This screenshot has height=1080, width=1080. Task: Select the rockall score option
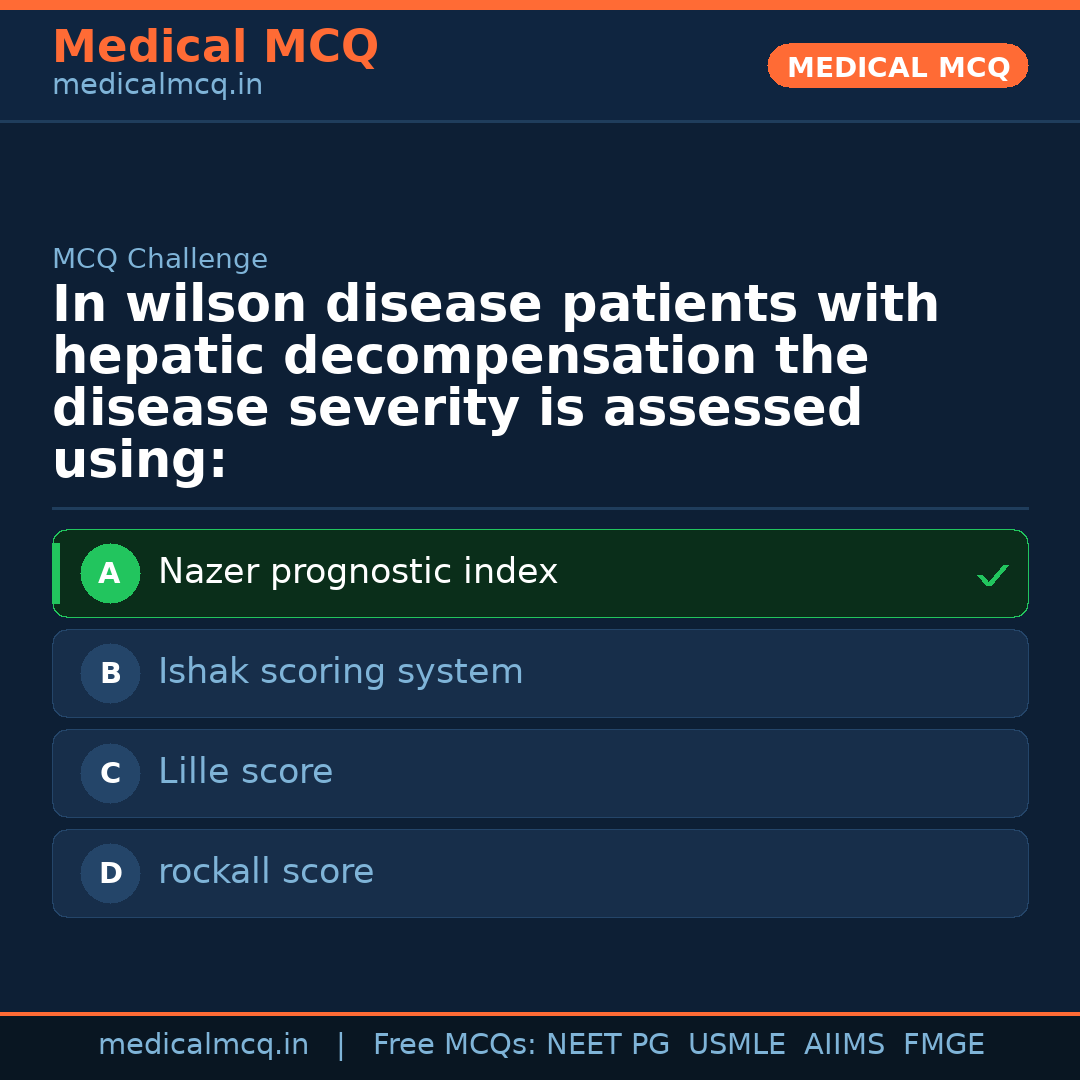[266, 872]
